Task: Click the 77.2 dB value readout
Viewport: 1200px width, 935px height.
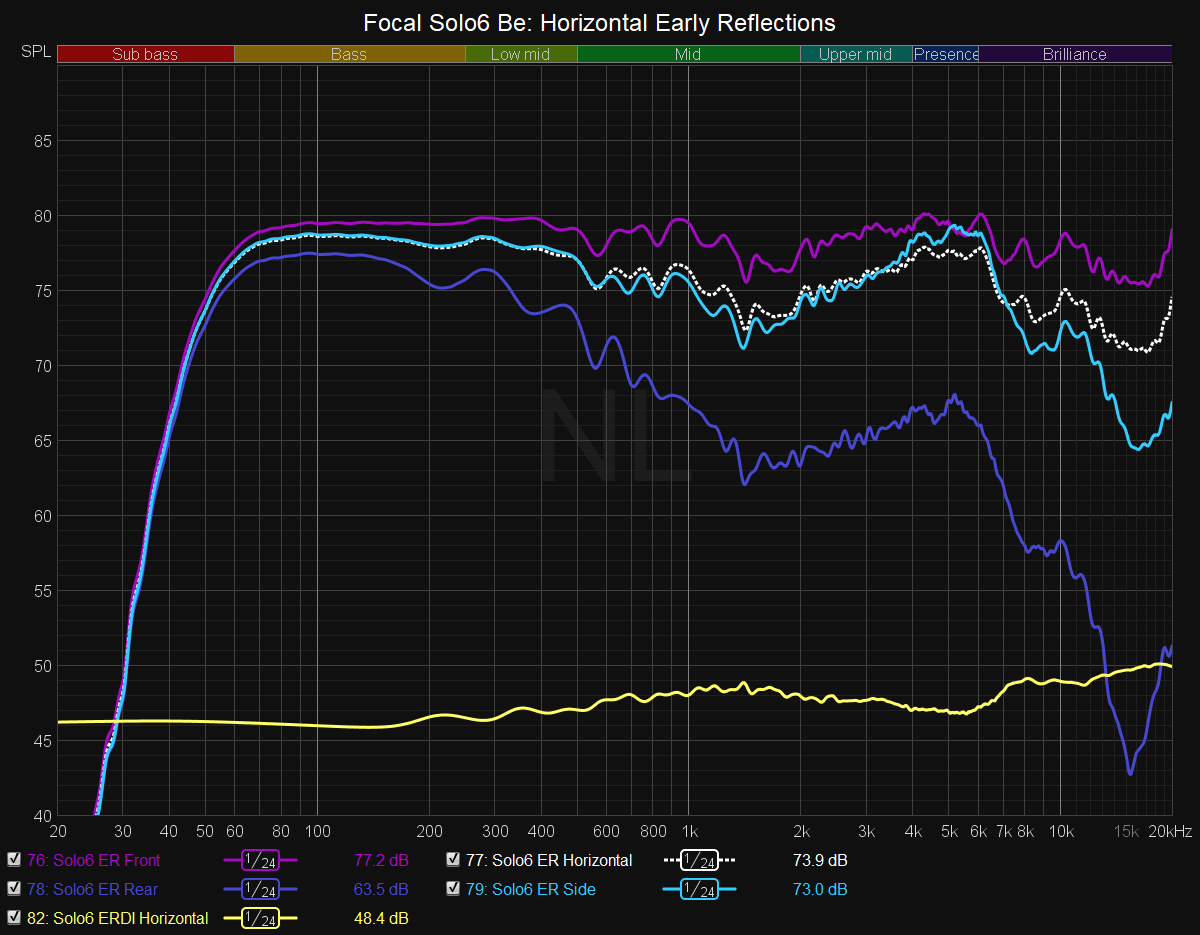Action: (381, 860)
